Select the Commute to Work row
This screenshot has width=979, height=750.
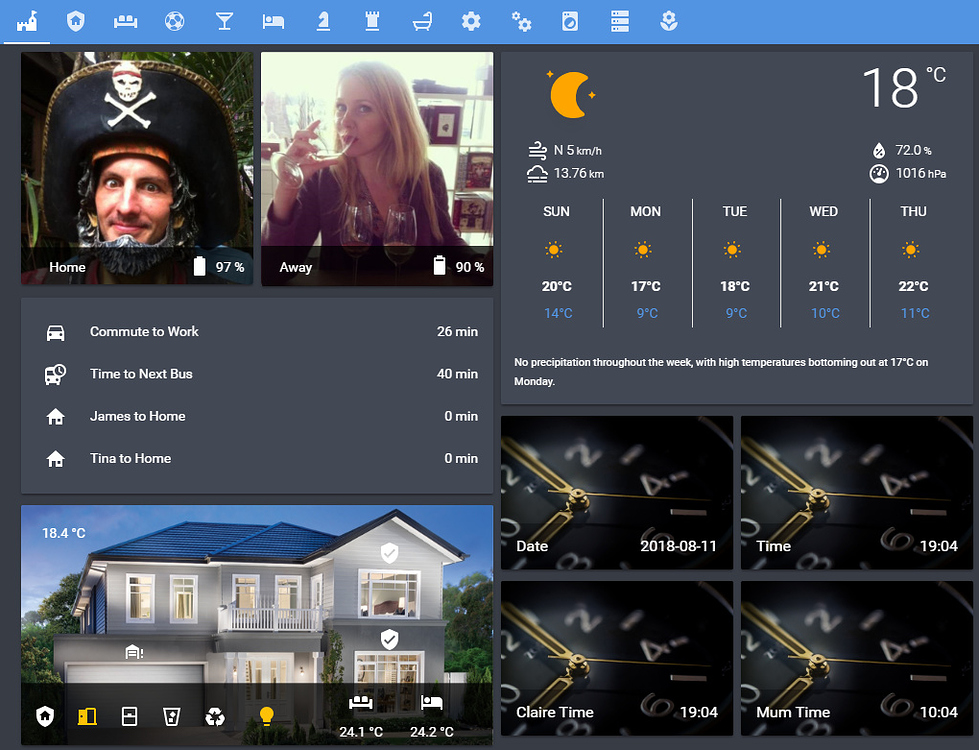(x=257, y=331)
